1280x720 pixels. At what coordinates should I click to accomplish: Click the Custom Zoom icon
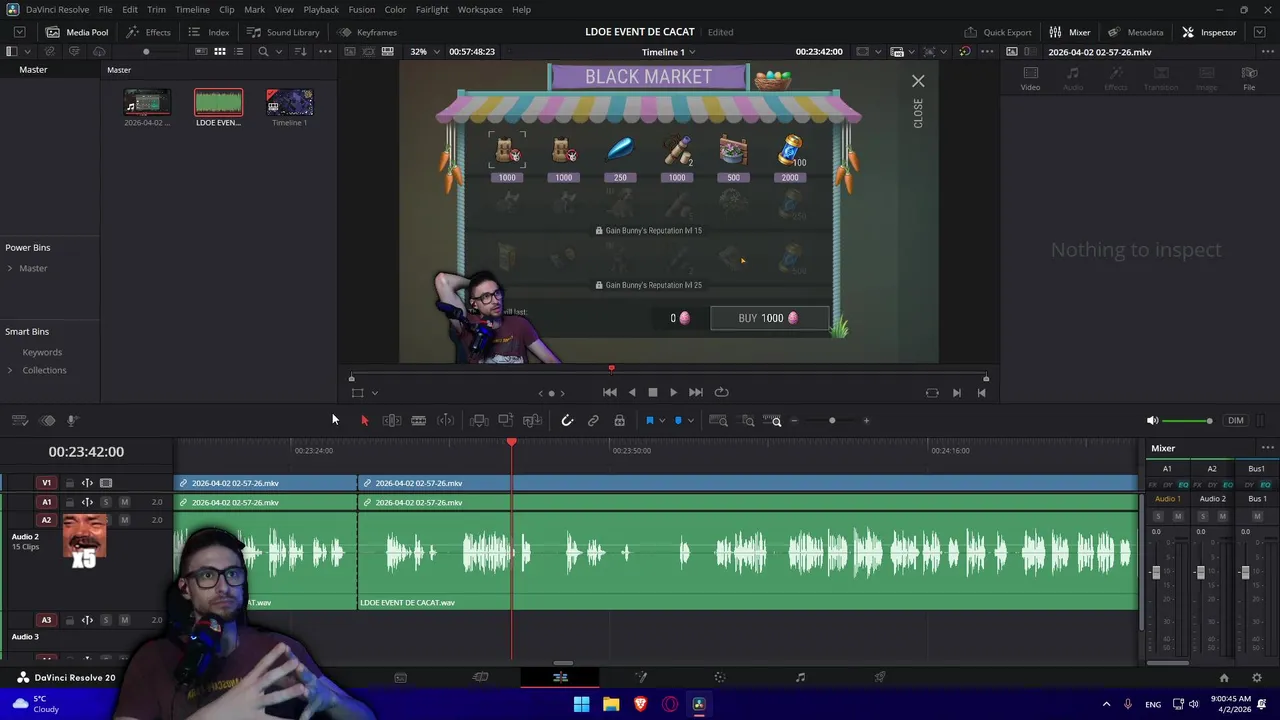772,421
